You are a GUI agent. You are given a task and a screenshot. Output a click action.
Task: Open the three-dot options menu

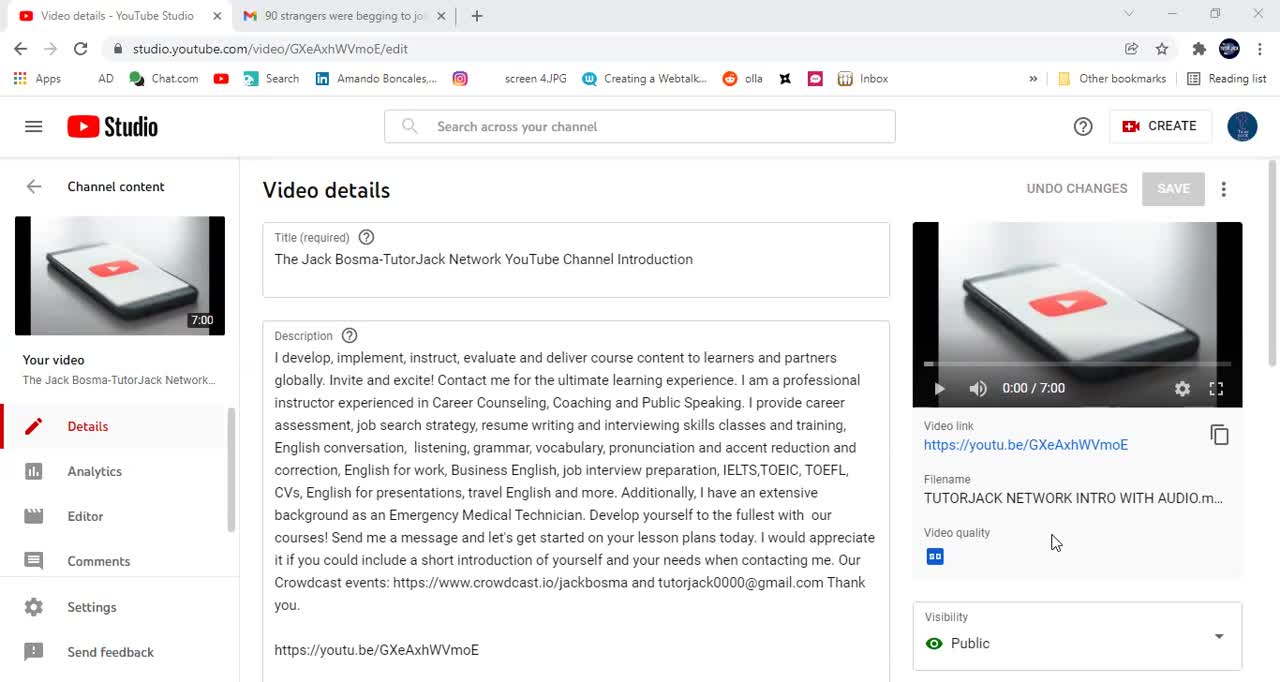coord(1223,189)
